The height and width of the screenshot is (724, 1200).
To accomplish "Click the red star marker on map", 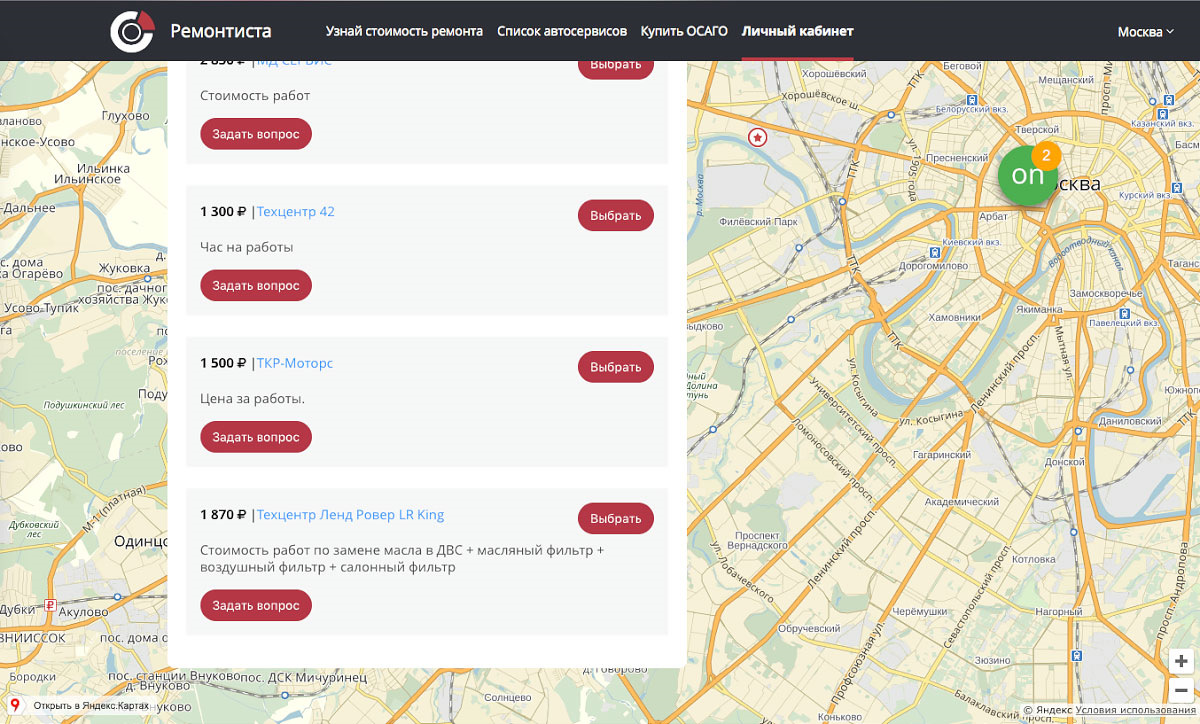I will 758,137.
